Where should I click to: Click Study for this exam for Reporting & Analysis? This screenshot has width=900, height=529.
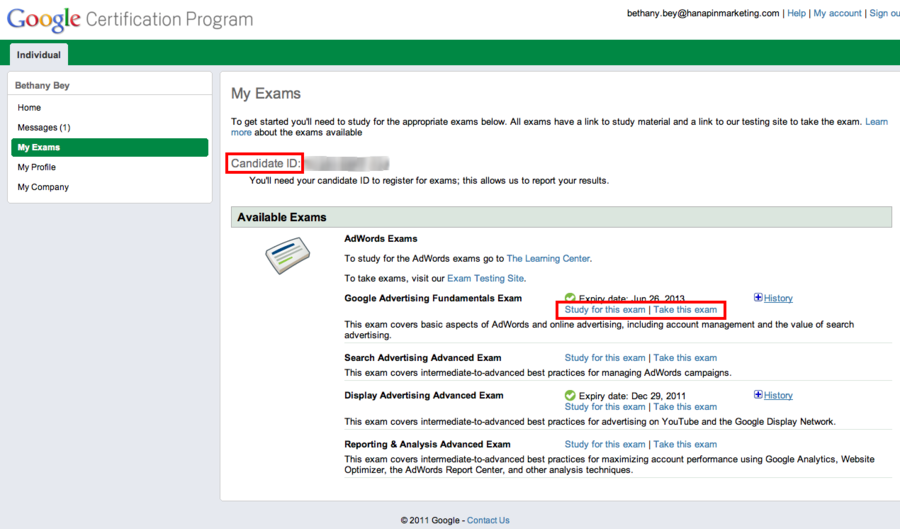pos(605,444)
